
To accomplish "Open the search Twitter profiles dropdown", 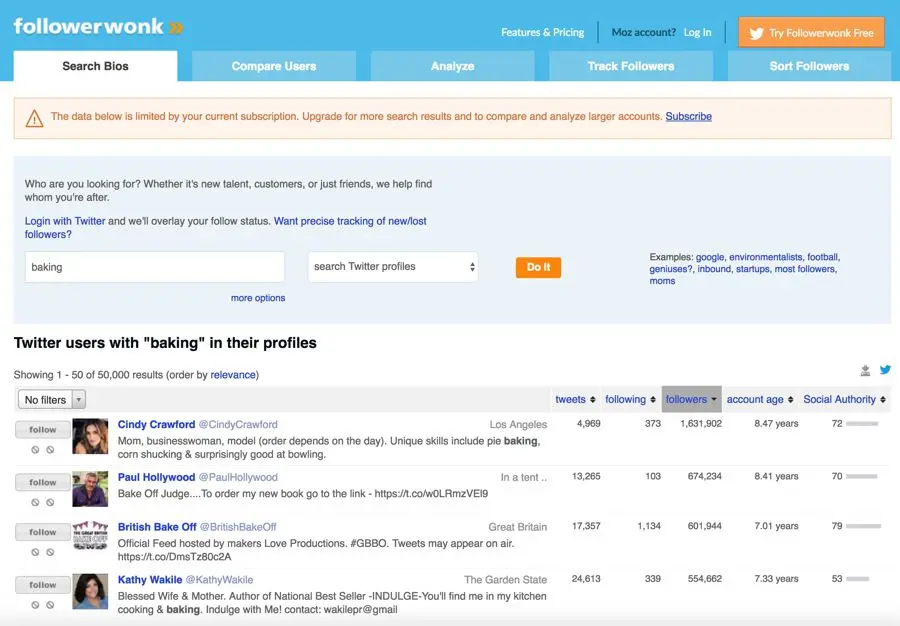I will pos(393,267).
